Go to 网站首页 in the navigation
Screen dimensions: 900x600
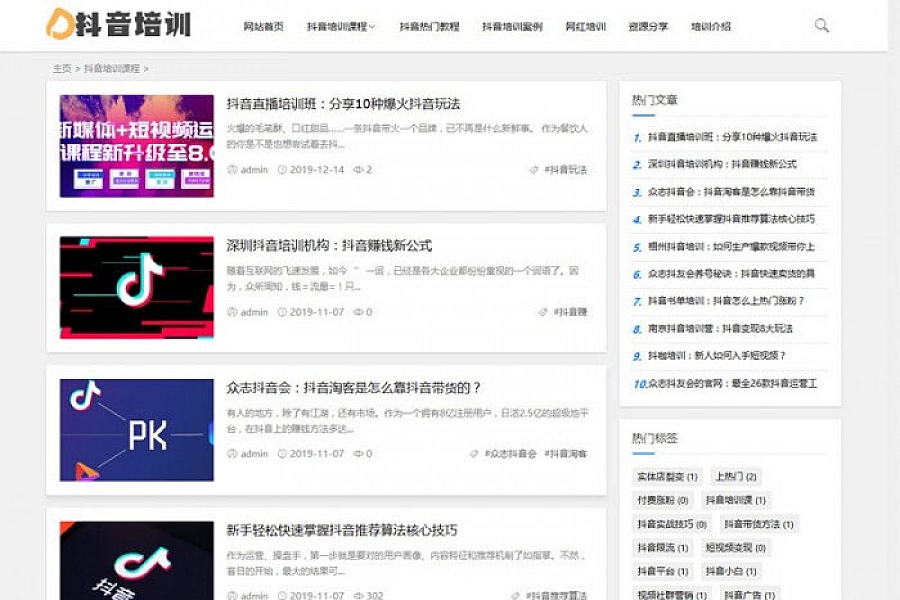click(x=263, y=26)
